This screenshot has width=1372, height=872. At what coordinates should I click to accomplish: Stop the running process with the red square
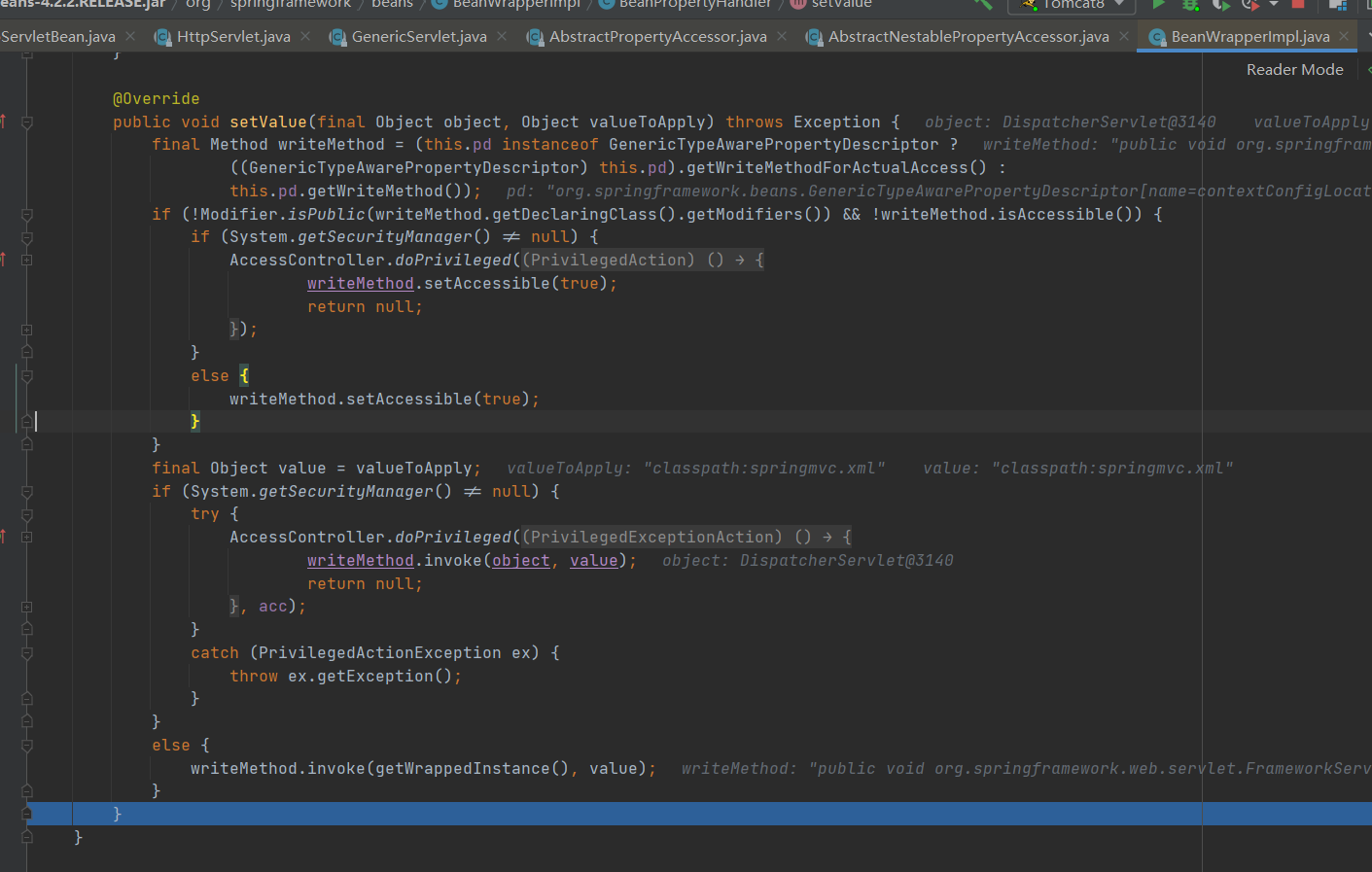pos(1297,4)
